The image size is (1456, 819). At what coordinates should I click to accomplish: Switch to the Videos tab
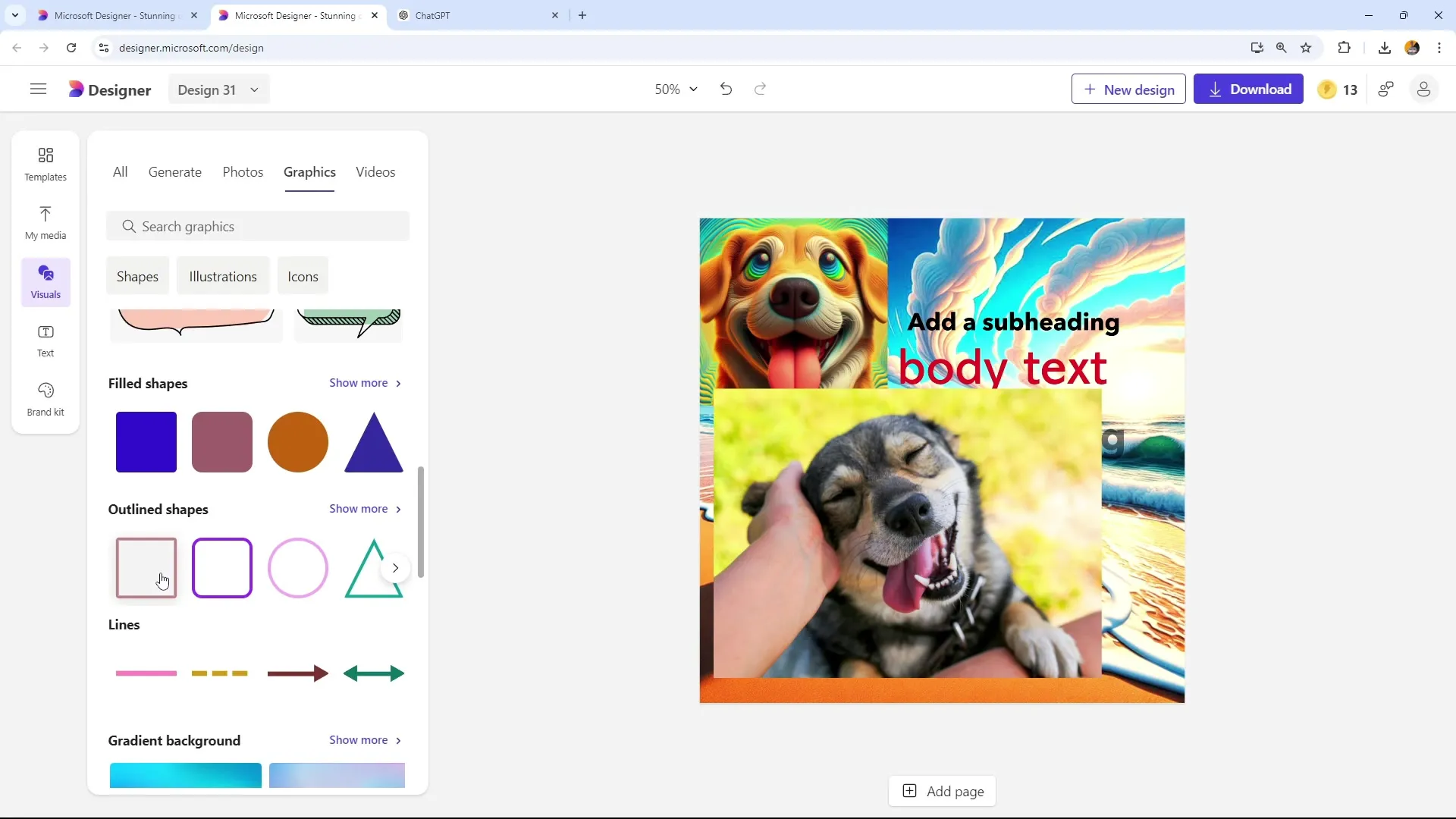(375, 172)
